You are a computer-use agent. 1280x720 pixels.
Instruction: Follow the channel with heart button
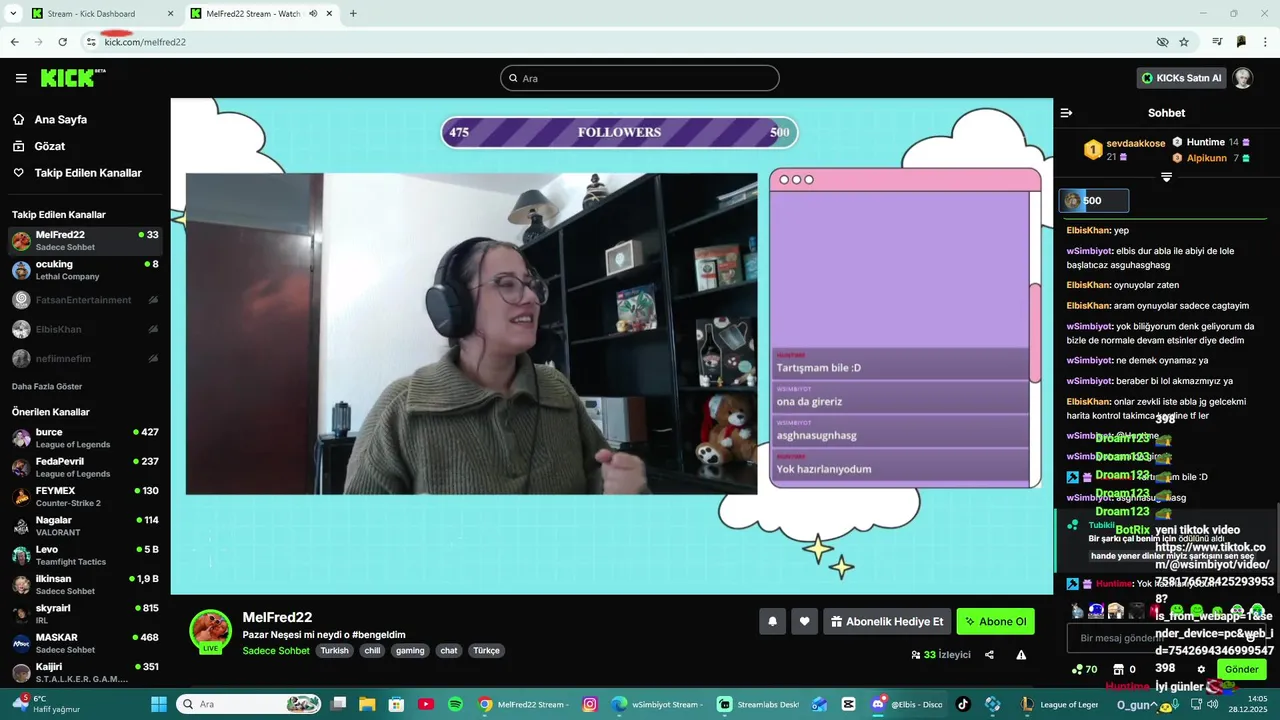804,621
